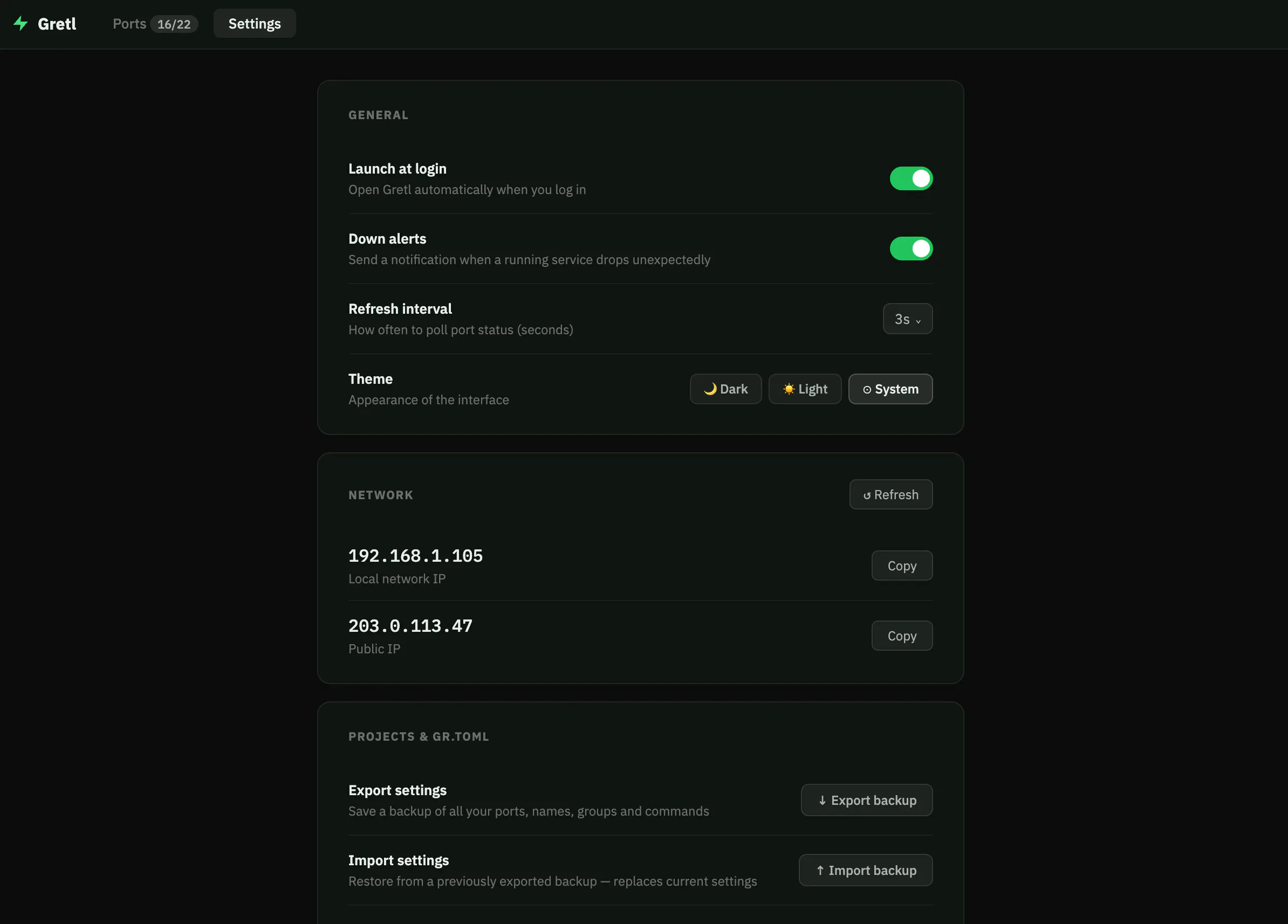Click the Export settings label
The image size is (1288, 924).
tap(398, 791)
